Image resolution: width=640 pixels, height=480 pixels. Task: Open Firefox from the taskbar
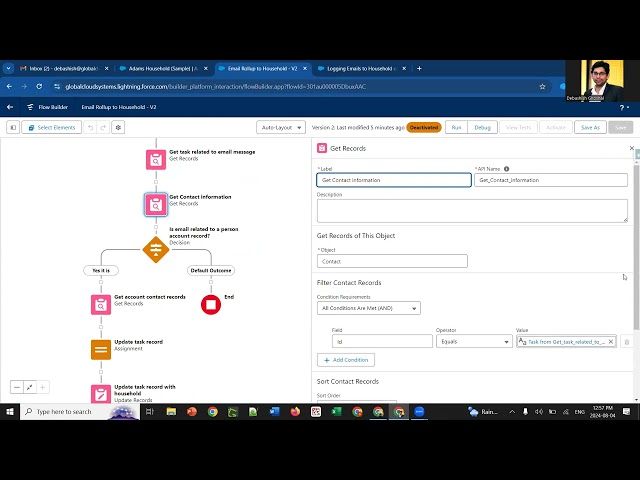click(295, 412)
